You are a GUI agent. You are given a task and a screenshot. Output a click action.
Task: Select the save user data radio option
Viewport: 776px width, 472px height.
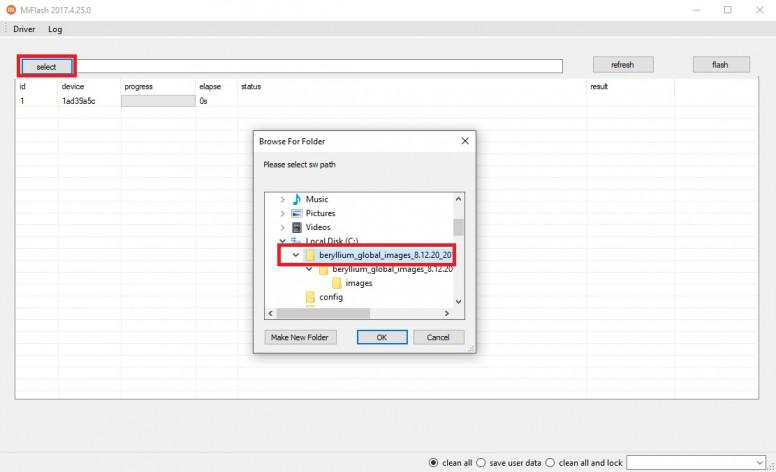[481, 463]
